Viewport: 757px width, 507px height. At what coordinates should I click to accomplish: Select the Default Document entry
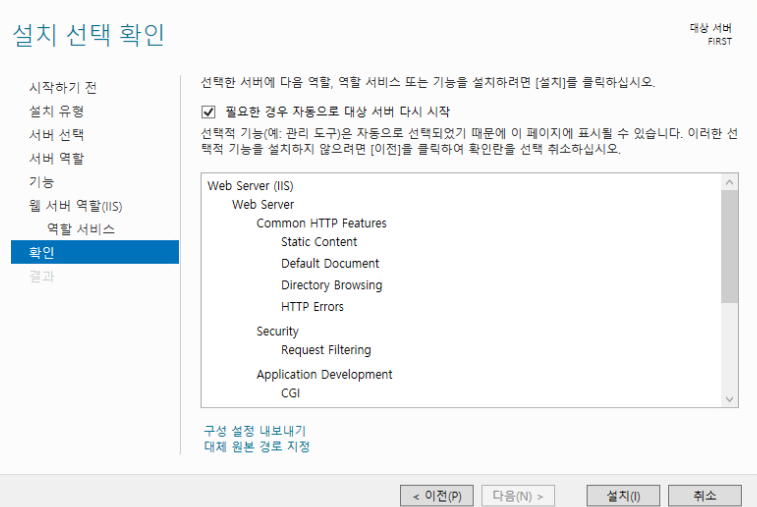coord(330,264)
